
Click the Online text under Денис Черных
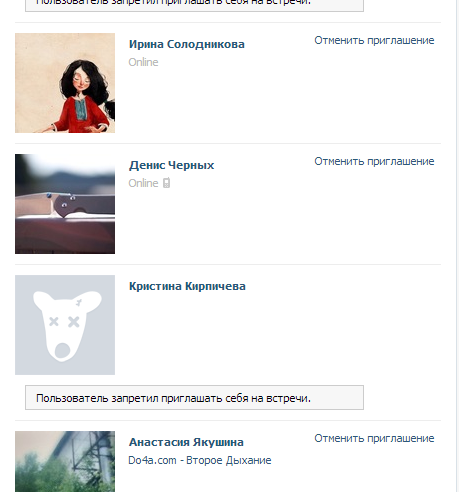[143, 183]
